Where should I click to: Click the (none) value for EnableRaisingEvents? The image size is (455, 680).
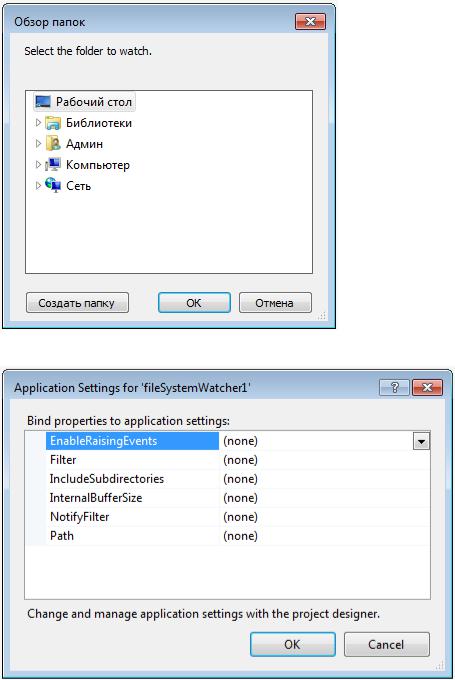pos(240,441)
